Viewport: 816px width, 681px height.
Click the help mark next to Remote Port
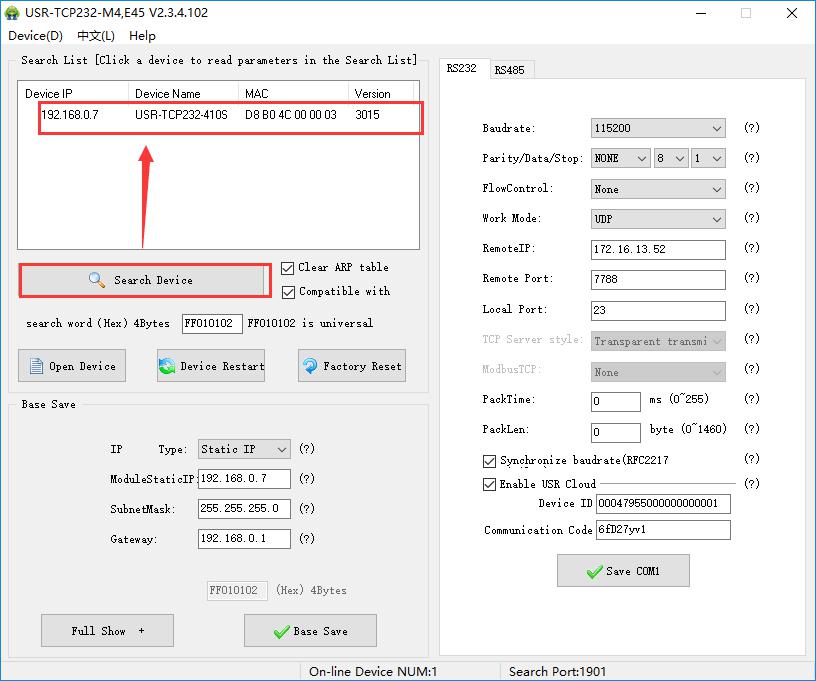pos(751,278)
